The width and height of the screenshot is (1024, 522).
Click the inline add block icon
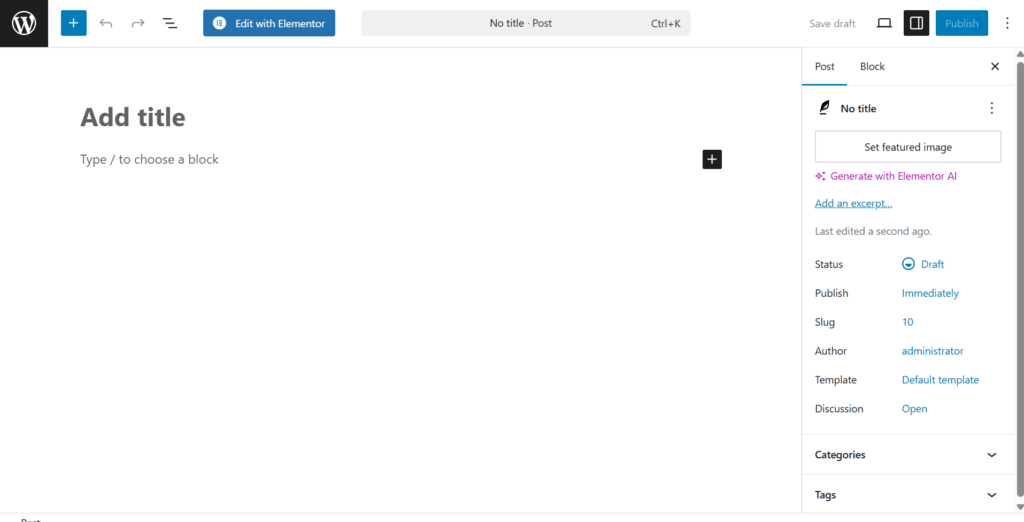711,159
